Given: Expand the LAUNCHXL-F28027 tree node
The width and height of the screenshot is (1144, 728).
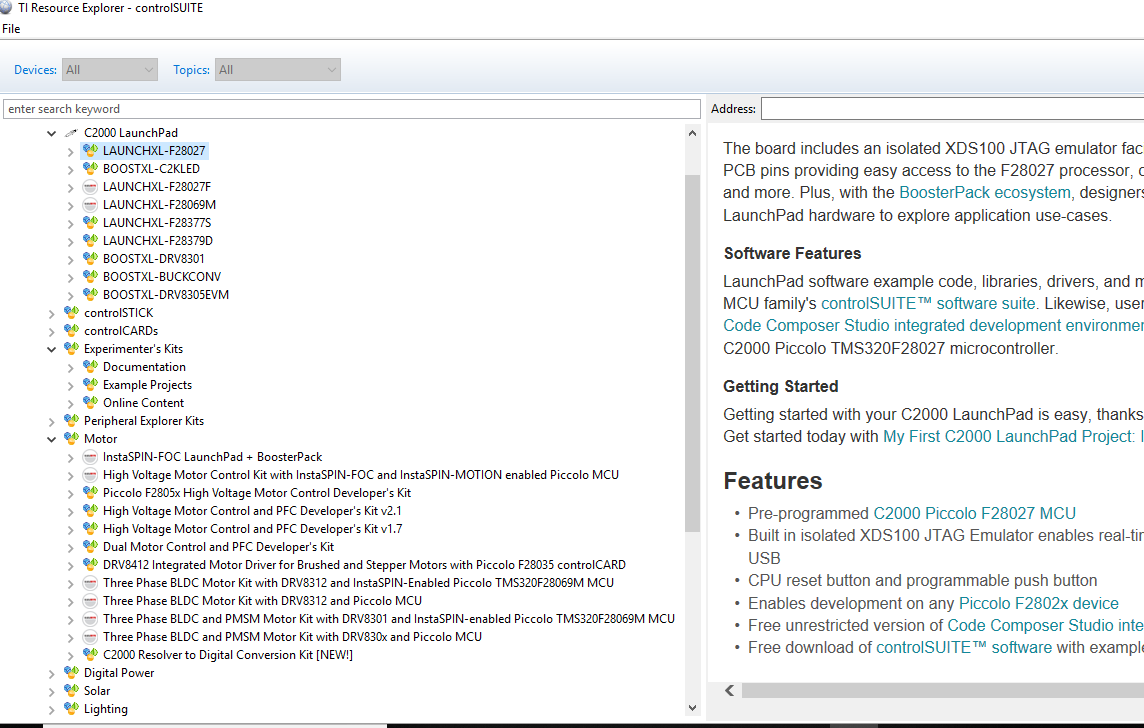Looking at the screenshot, I should click(x=70, y=151).
